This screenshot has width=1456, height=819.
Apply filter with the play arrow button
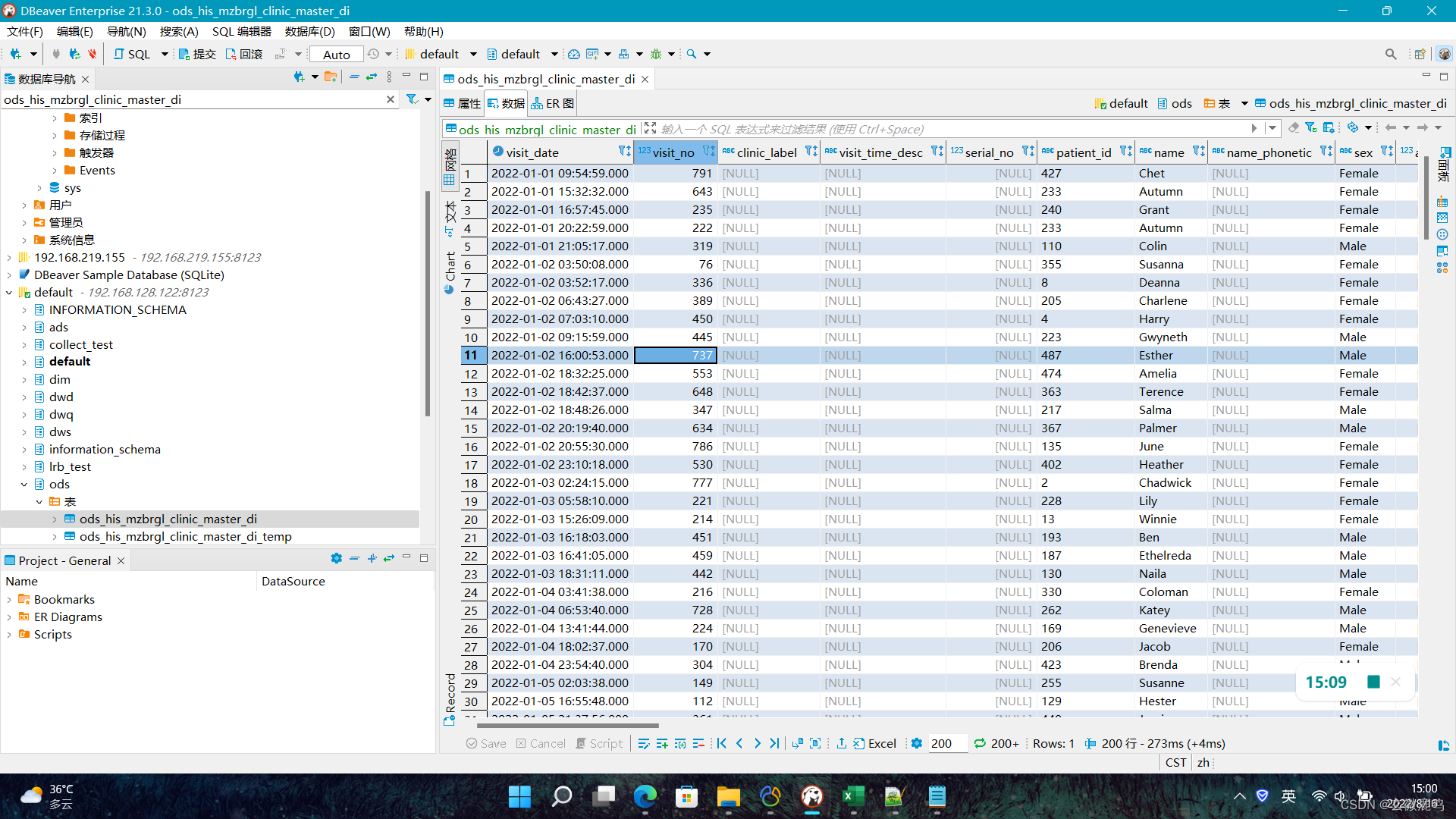(1254, 129)
